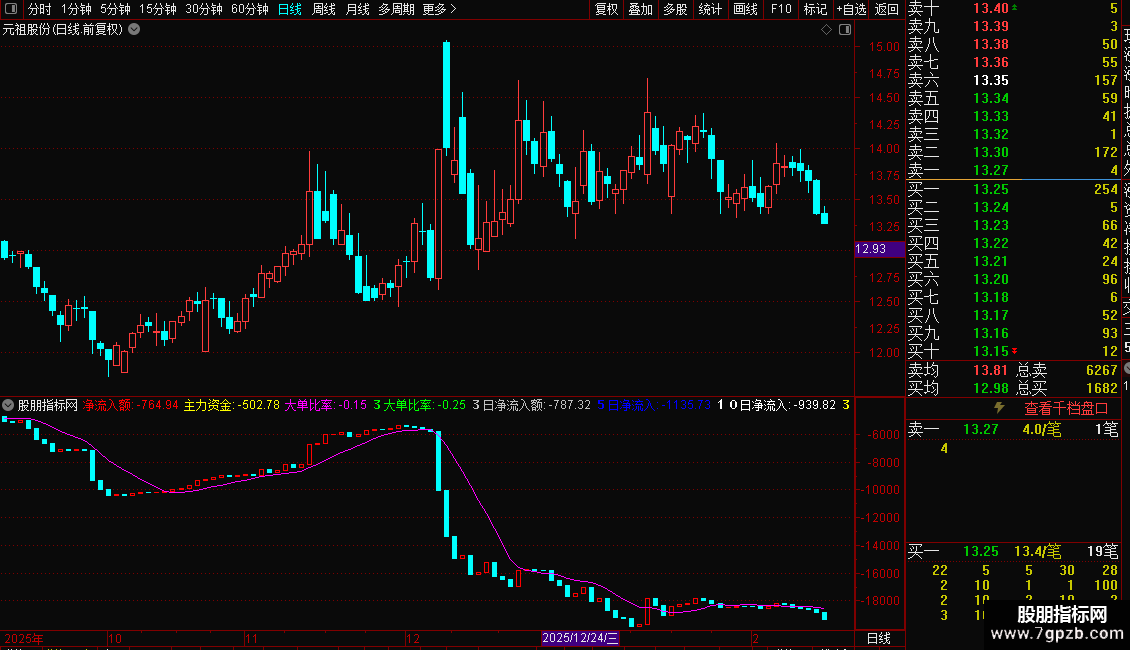Click 返回 to go back
The width and height of the screenshot is (1130, 650).
(886, 9)
